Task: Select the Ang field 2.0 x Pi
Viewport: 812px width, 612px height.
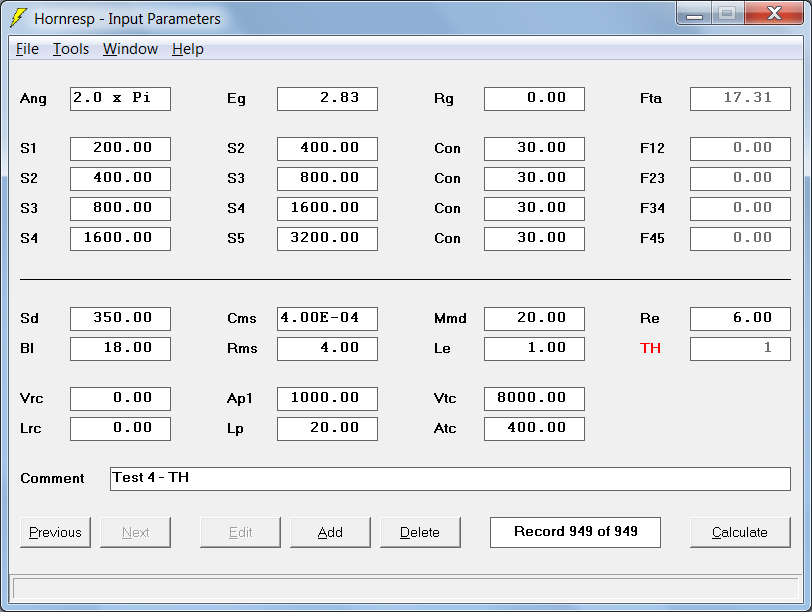Action: tap(120, 99)
